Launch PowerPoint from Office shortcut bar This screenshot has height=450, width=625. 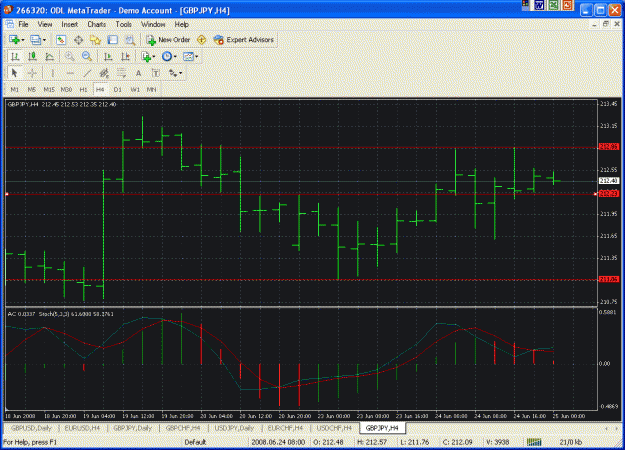click(567, 5)
